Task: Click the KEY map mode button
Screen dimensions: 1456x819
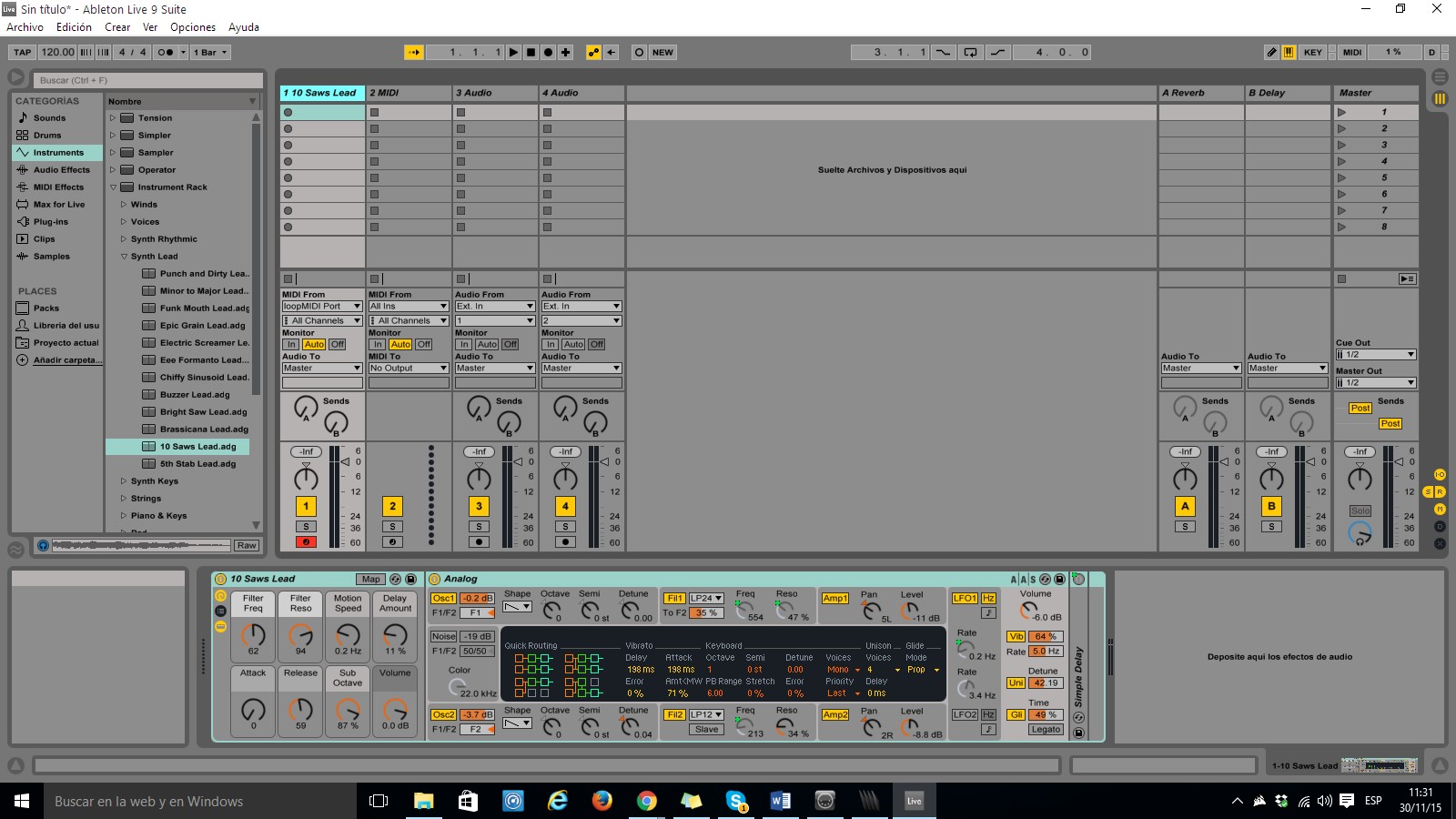Action: tap(1312, 53)
